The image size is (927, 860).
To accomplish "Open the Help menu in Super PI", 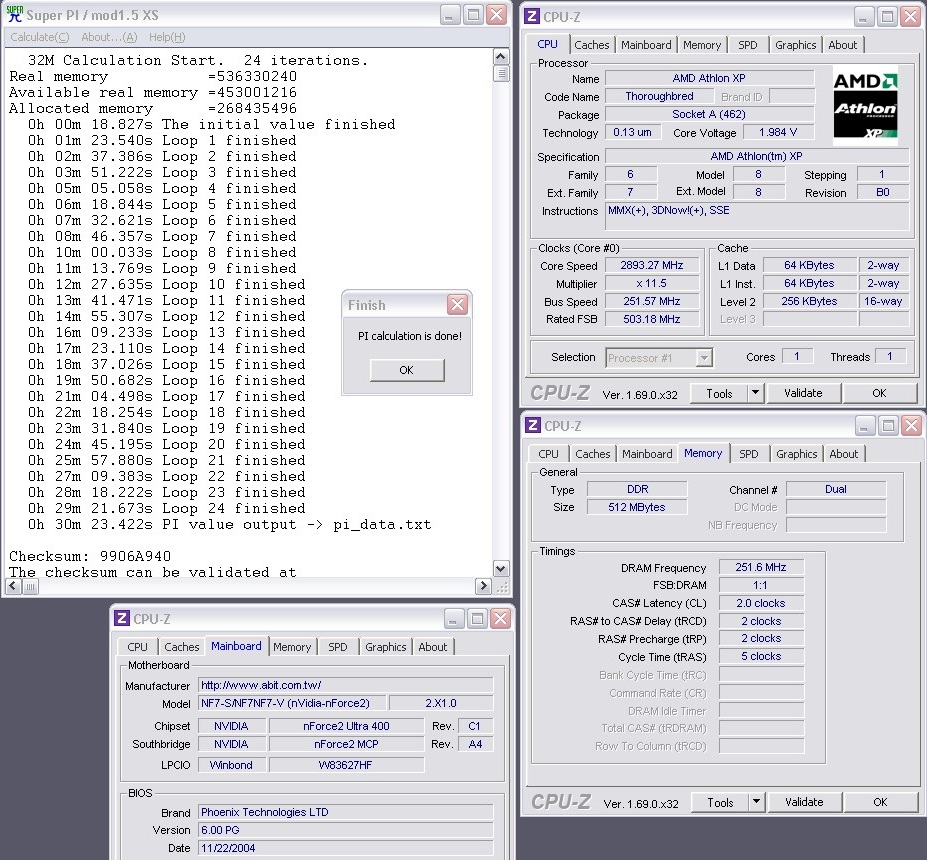I will [167, 37].
